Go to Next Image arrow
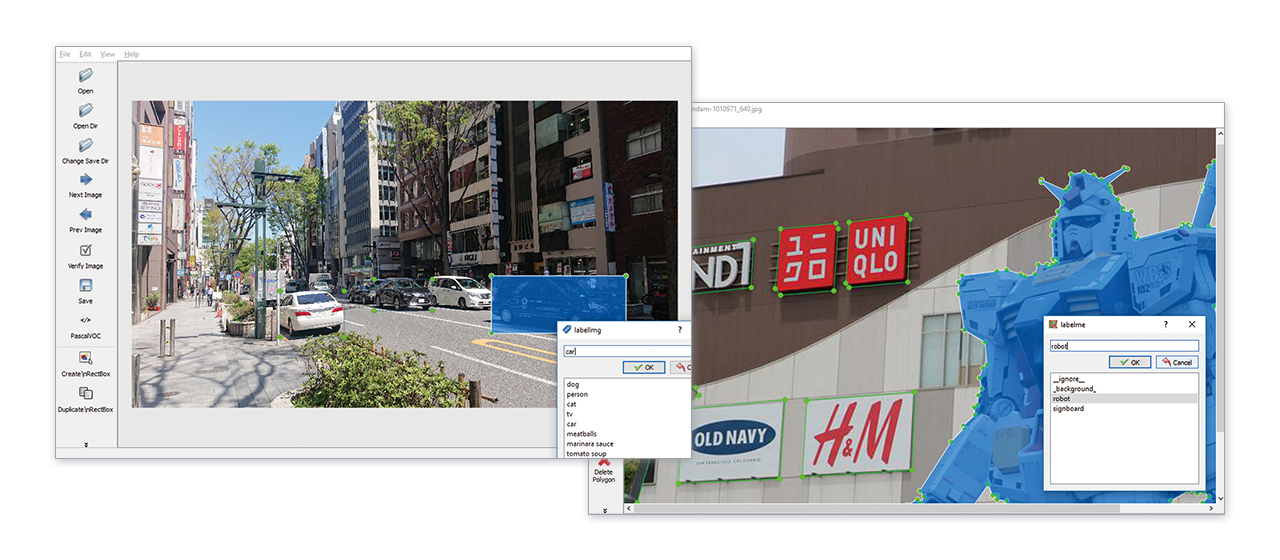This screenshot has height=560, width=1280. coord(86,180)
